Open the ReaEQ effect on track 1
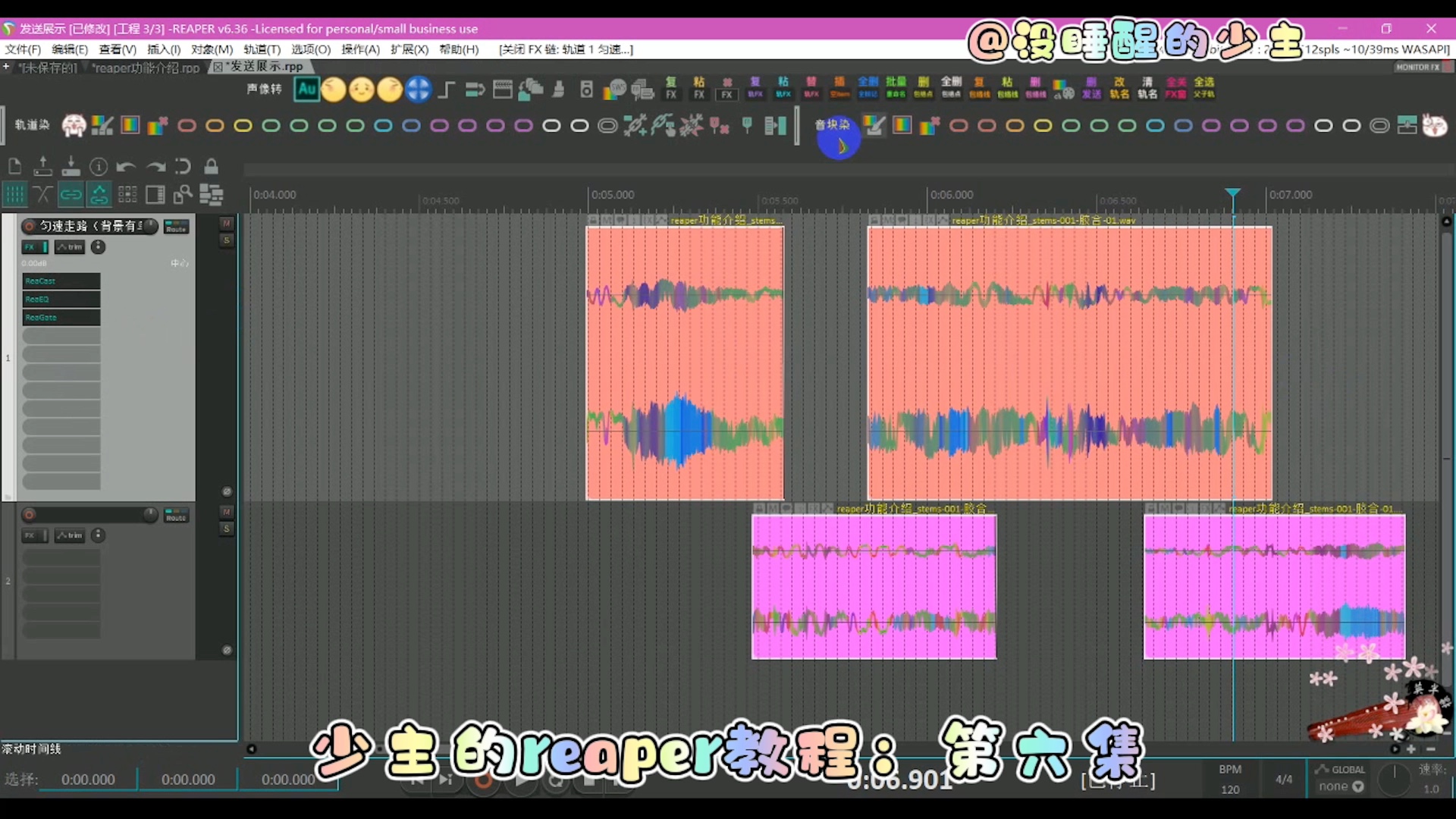This screenshot has width=1456, height=819. [x=61, y=300]
